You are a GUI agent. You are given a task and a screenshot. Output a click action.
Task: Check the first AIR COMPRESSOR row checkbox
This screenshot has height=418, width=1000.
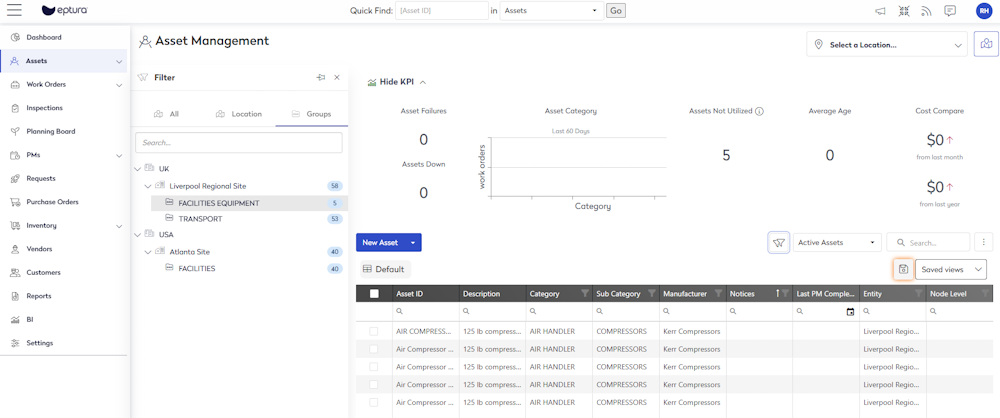[x=374, y=331]
